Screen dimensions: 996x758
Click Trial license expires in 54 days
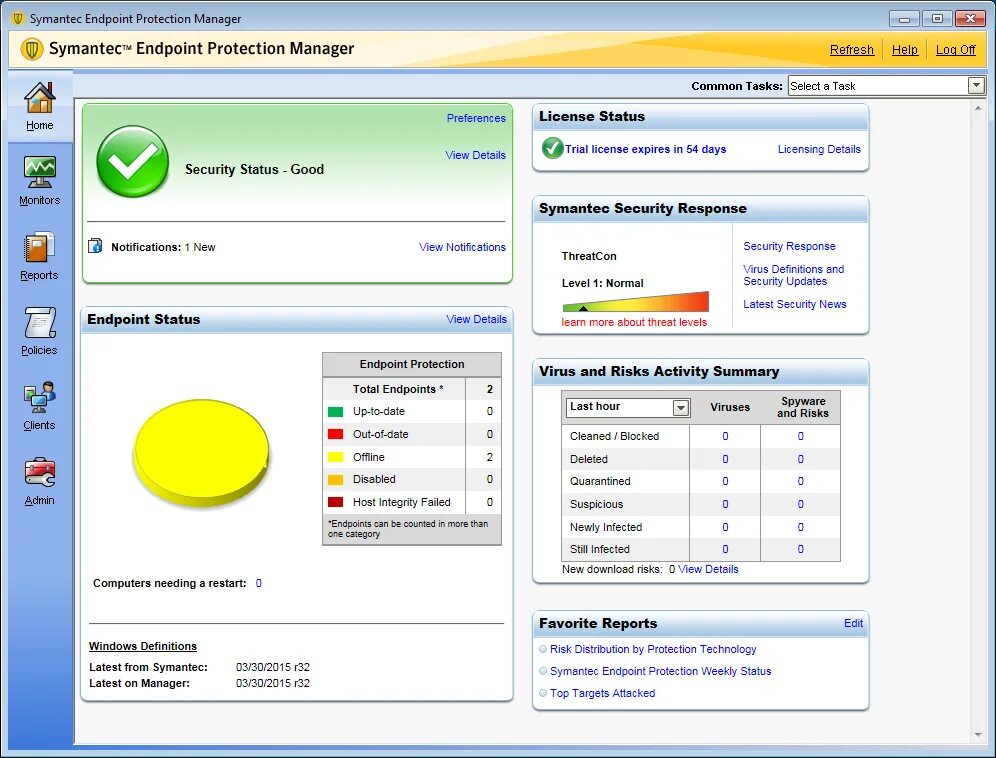645,149
